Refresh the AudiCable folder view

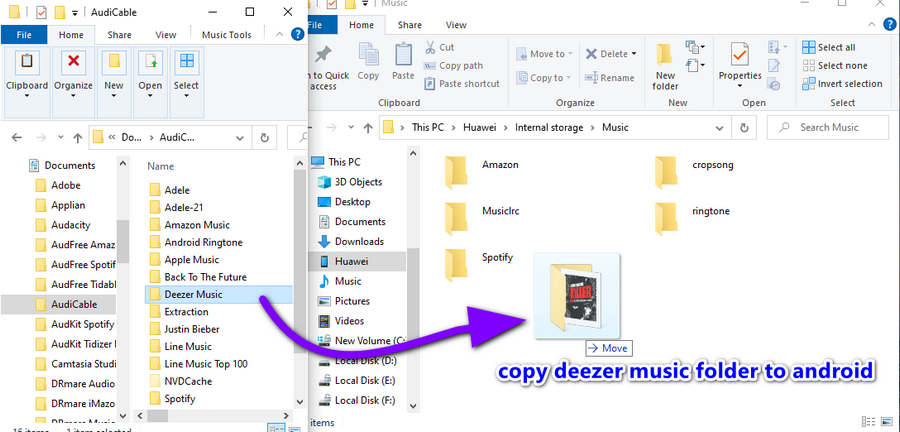[x=265, y=138]
